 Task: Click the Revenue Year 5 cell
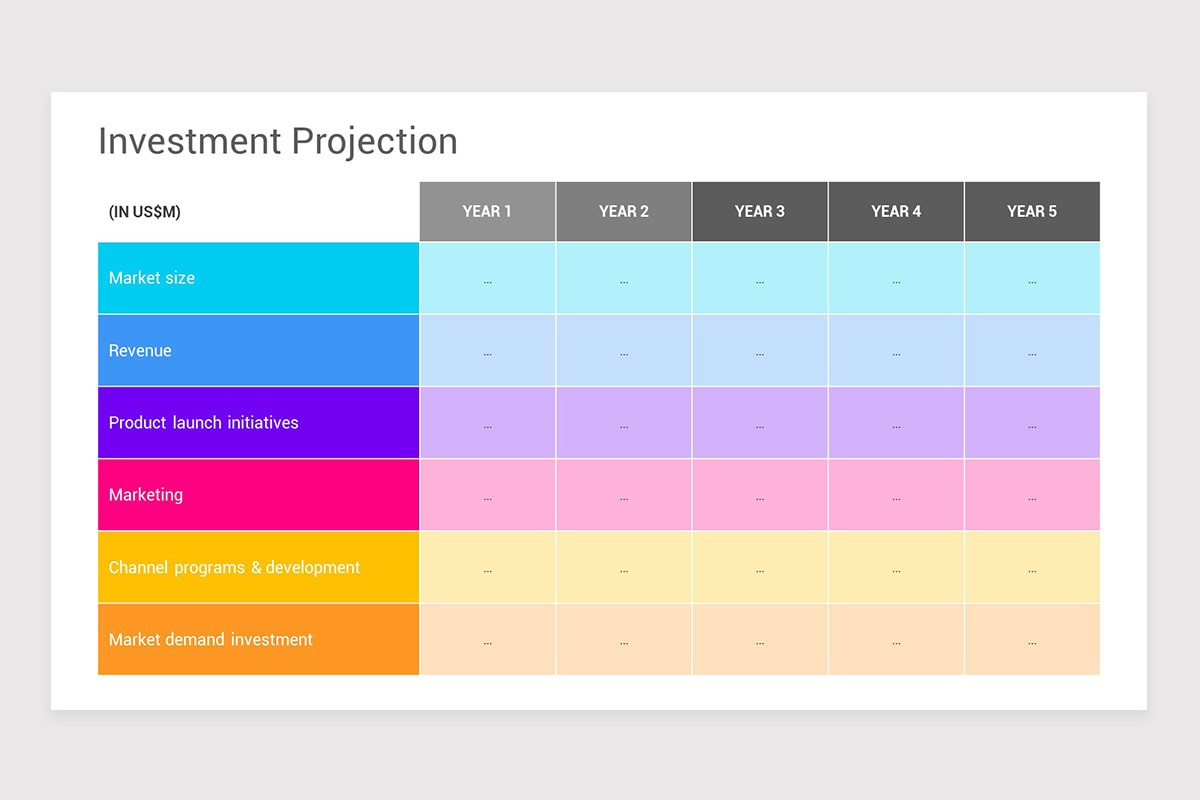[1032, 350]
